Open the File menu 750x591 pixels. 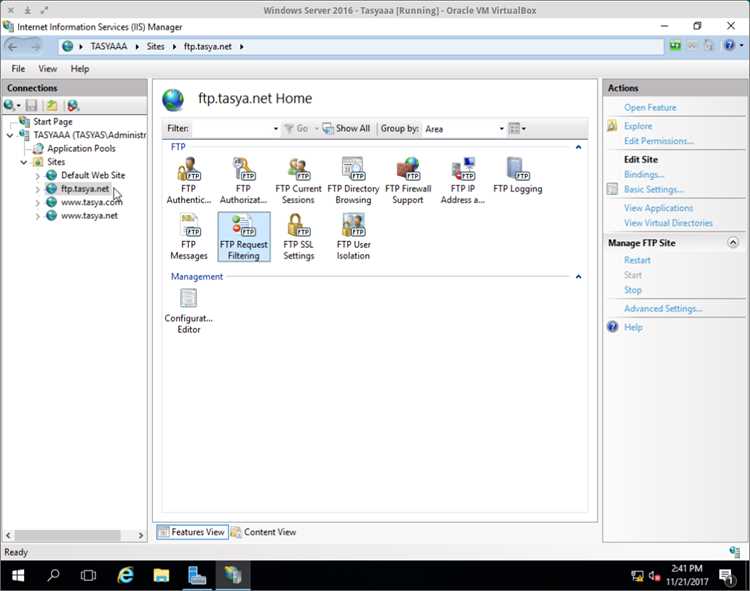[18, 69]
